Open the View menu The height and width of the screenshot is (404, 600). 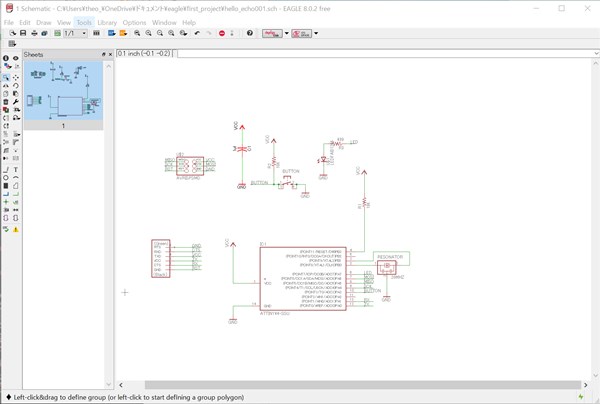(x=64, y=23)
